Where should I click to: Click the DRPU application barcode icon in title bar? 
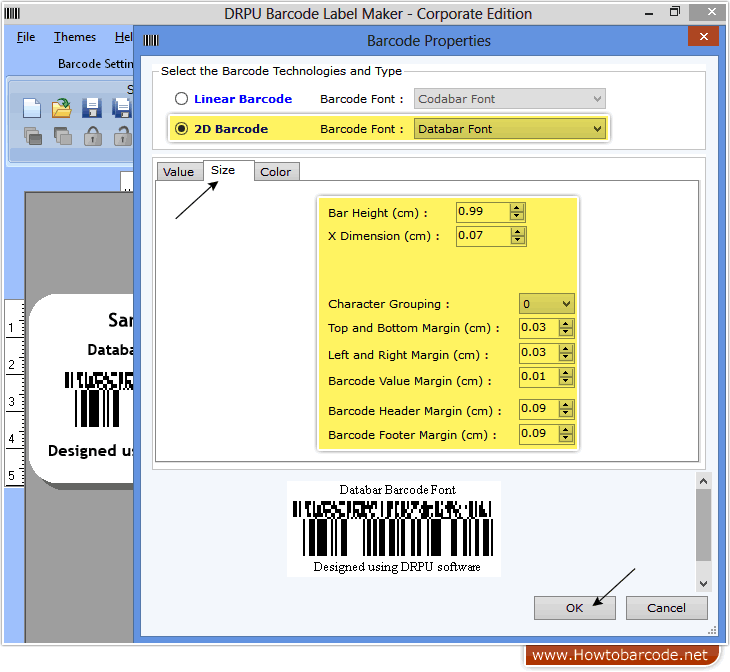coord(12,14)
